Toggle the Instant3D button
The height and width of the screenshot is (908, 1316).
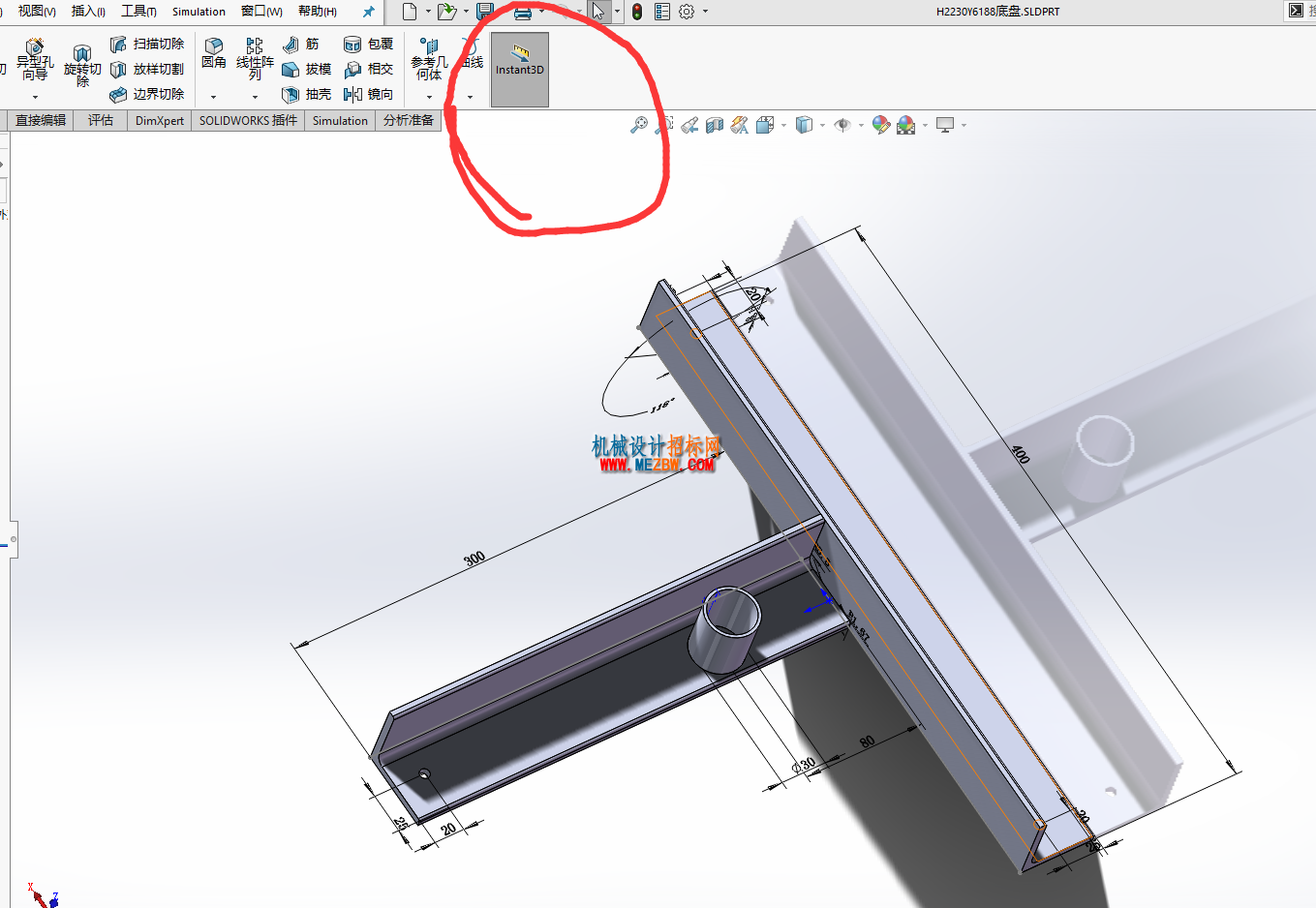pyautogui.click(x=520, y=70)
